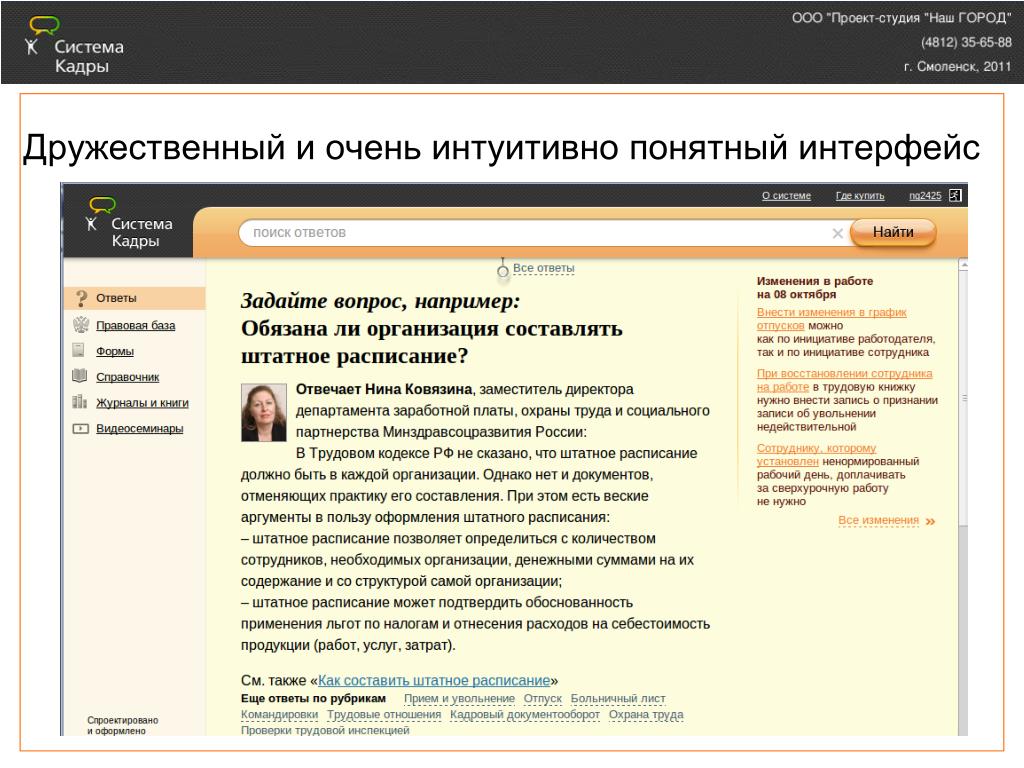
Task: Open the Формы section
Action: [114, 351]
